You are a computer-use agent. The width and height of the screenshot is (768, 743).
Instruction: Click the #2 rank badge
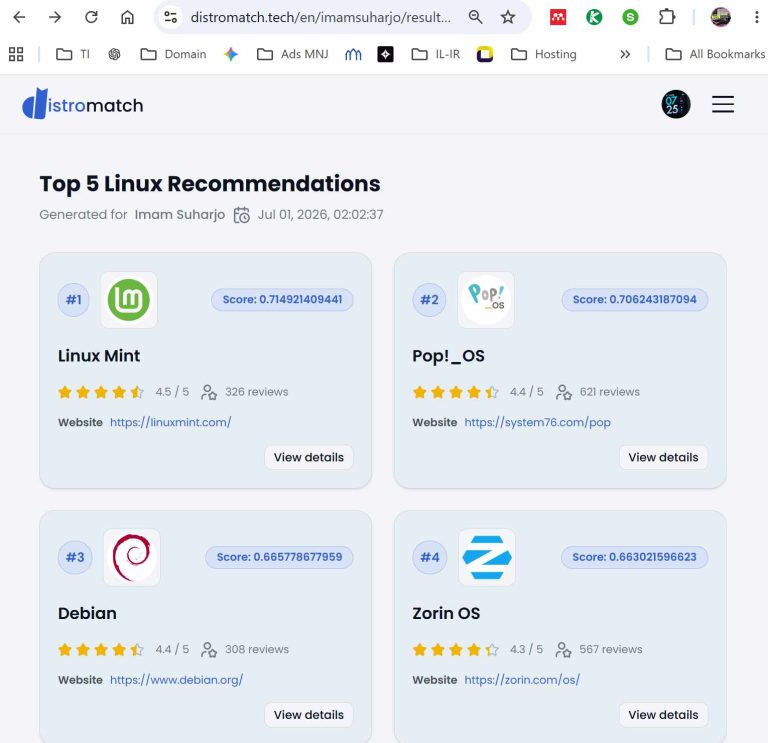click(x=430, y=300)
